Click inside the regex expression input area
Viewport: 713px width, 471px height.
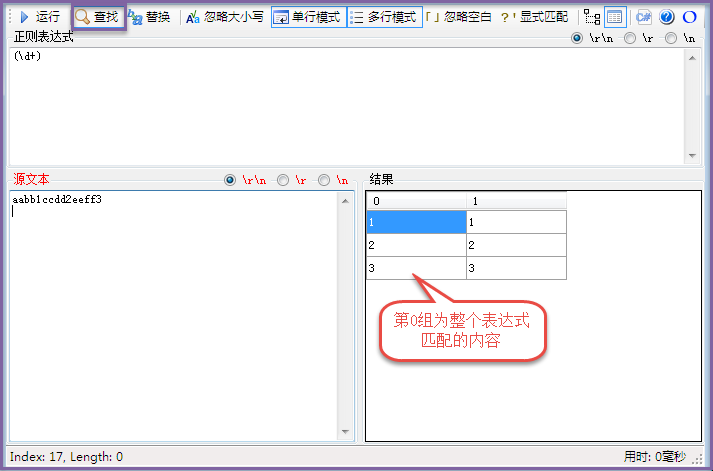click(340, 100)
